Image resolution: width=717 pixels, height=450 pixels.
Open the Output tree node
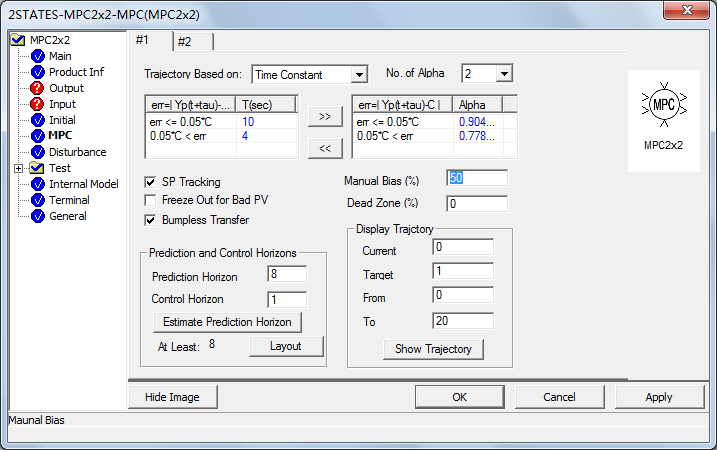coord(66,88)
